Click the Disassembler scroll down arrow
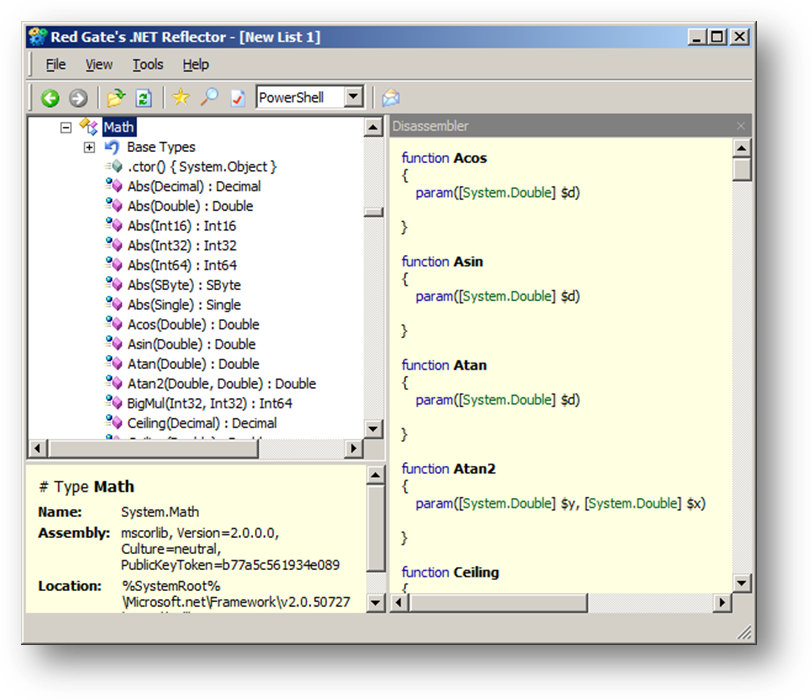Screen dimensions: 812x700 [x=742, y=582]
